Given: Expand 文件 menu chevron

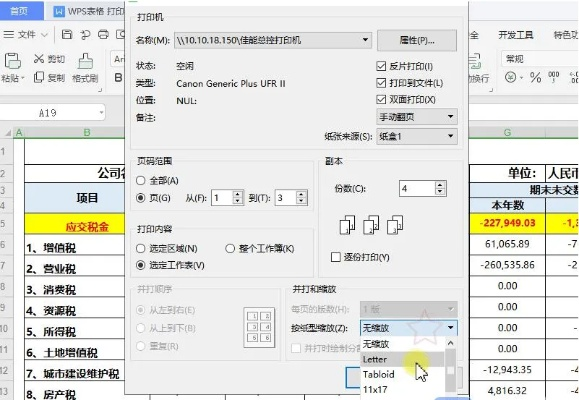Looking at the screenshot, I should [x=44, y=35].
